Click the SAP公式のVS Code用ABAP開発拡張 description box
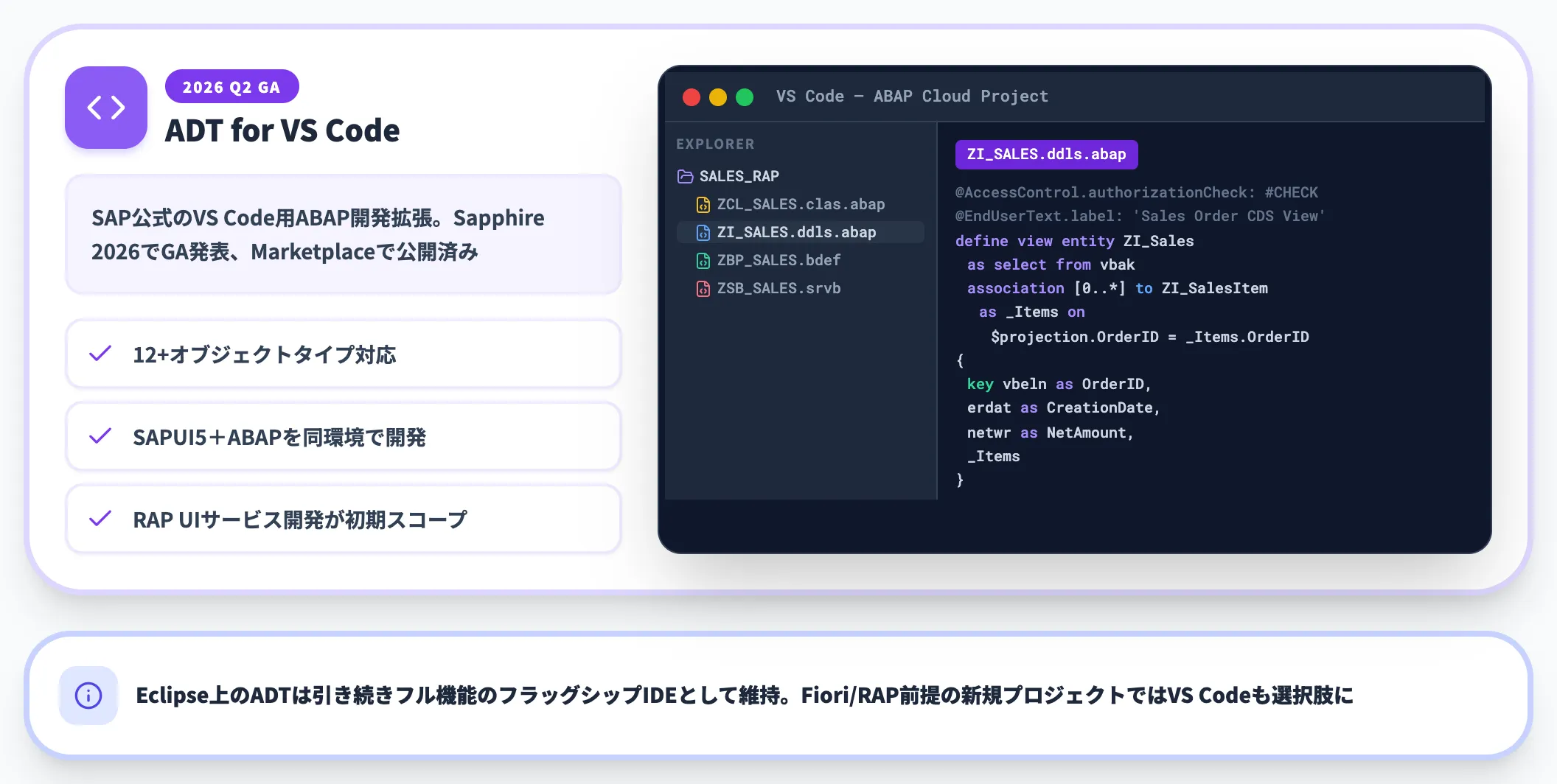This screenshot has width=1557, height=784. click(344, 234)
